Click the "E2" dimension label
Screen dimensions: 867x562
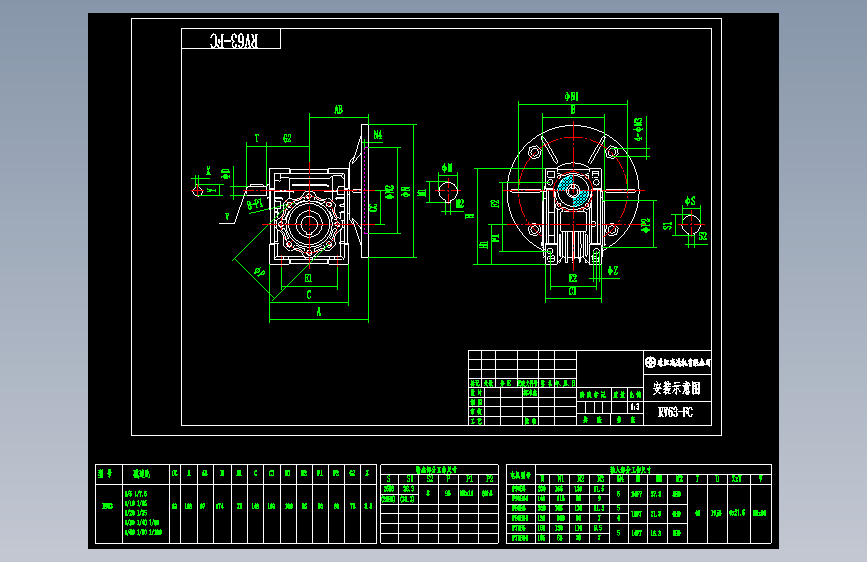tap(573, 278)
